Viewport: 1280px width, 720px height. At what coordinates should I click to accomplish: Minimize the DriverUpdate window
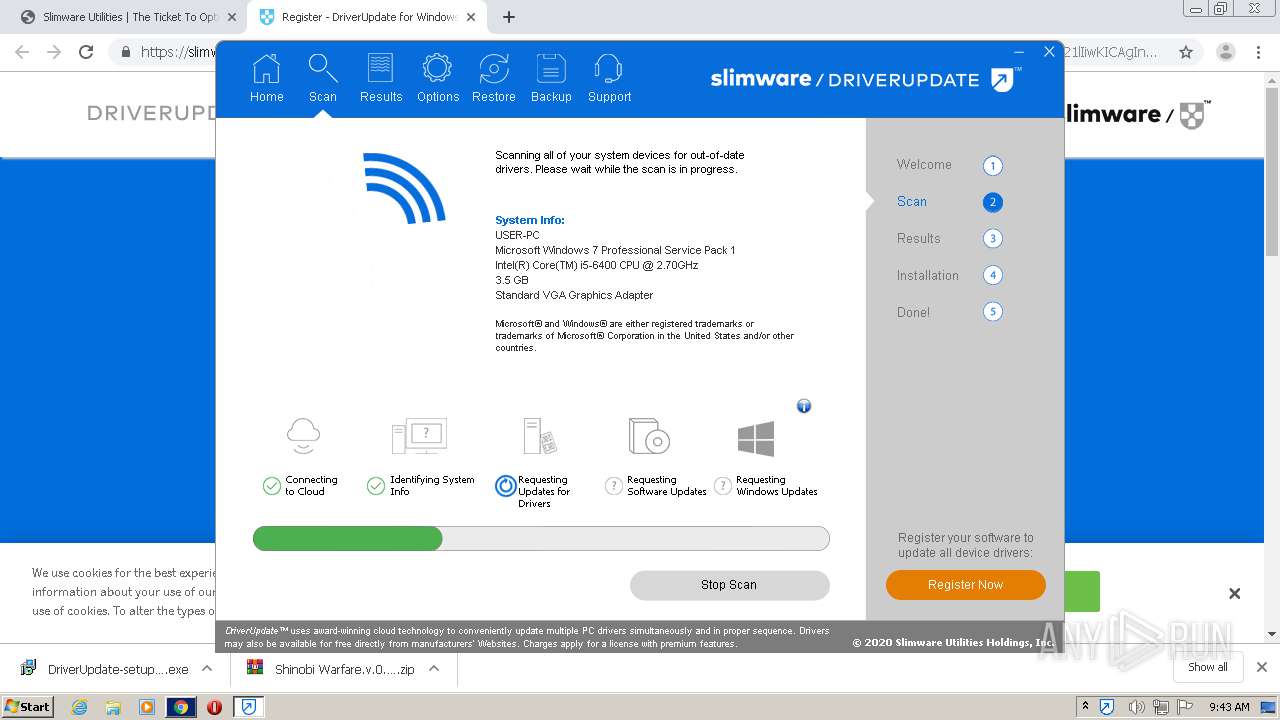[x=1019, y=52]
